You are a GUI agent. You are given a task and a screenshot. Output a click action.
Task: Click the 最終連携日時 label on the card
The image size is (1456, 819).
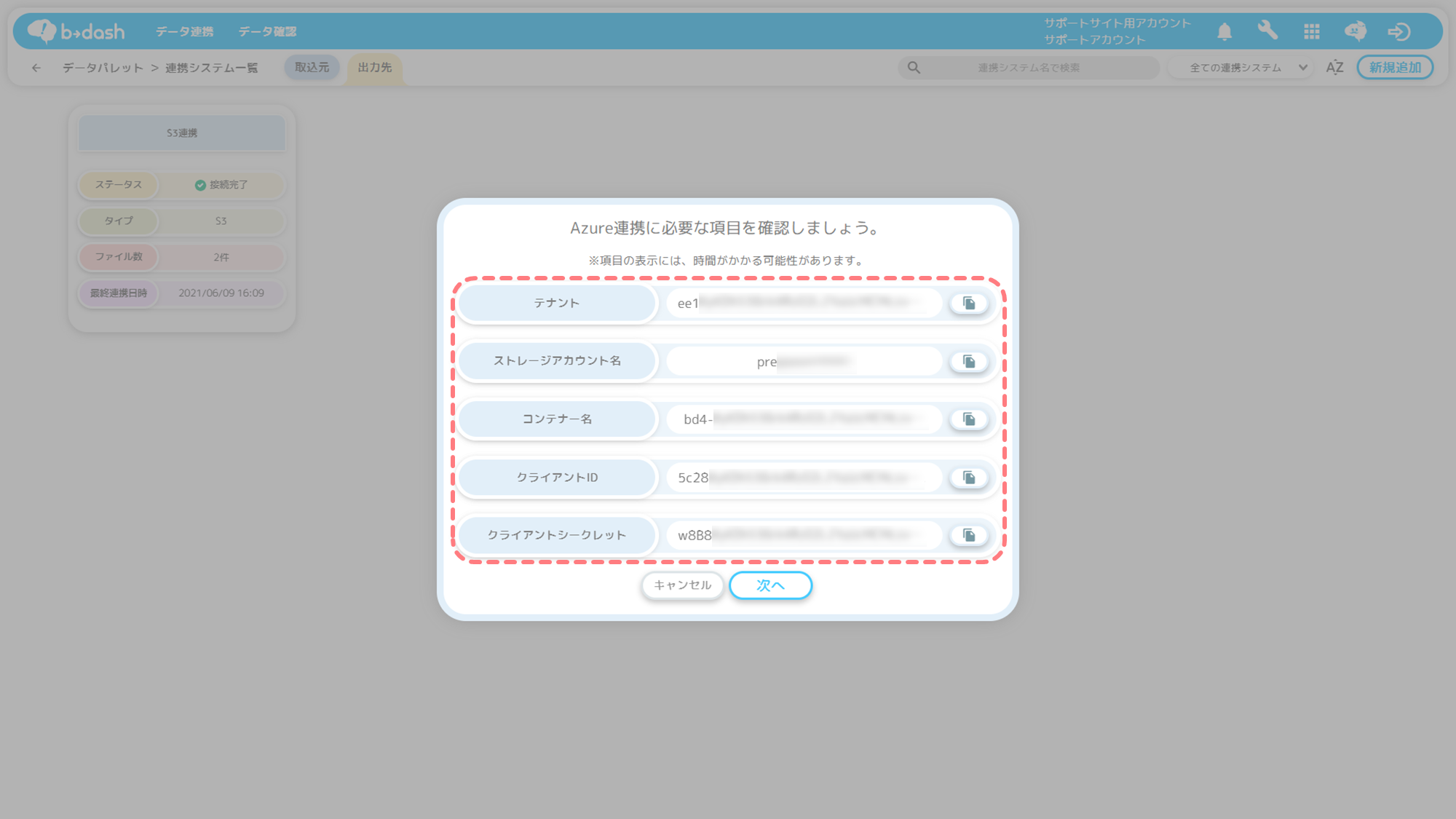coord(119,293)
